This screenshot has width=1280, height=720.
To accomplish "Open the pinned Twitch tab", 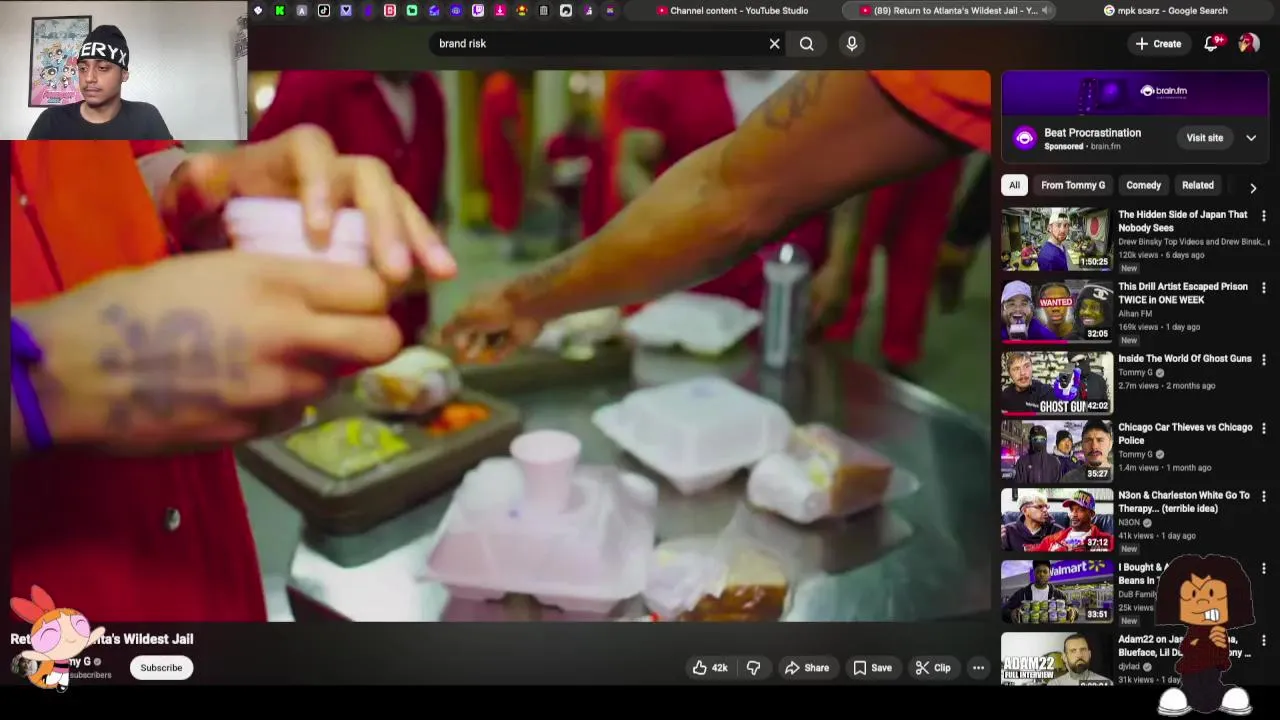I will pyautogui.click(x=478, y=11).
